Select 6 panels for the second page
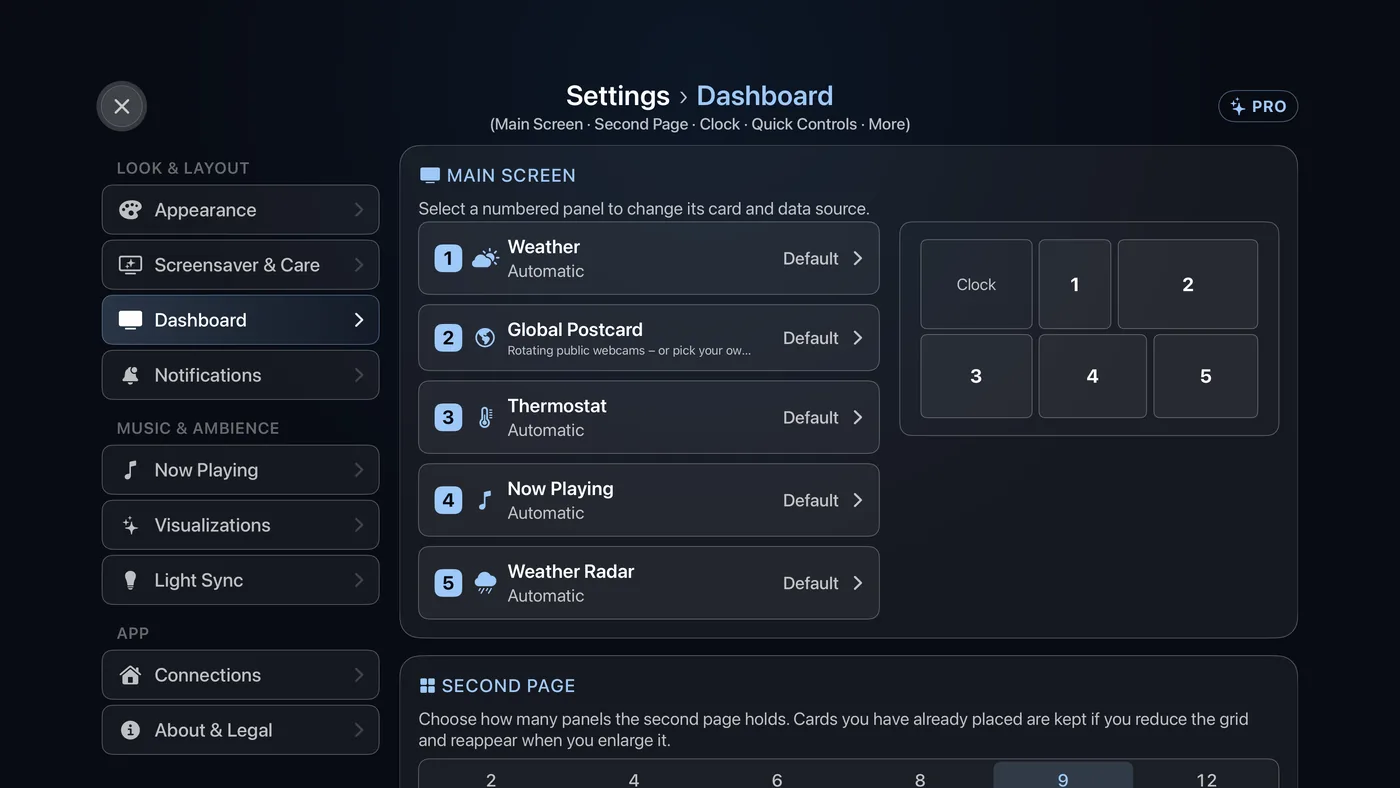1400x788 pixels. pos(777,779)
